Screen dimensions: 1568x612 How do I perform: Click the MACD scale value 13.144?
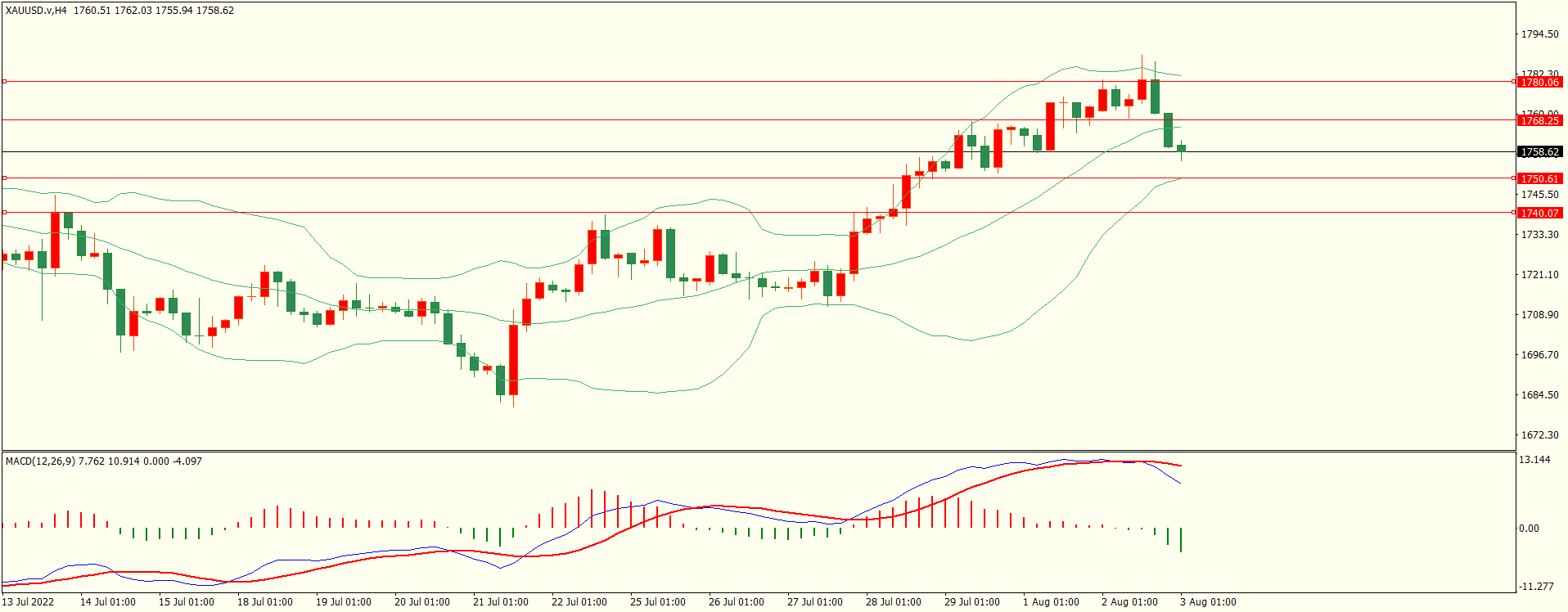pos(1534,460)
